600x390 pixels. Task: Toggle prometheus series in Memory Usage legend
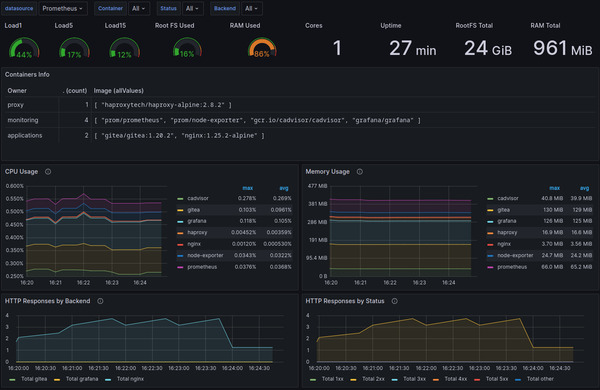coord(512,267)
